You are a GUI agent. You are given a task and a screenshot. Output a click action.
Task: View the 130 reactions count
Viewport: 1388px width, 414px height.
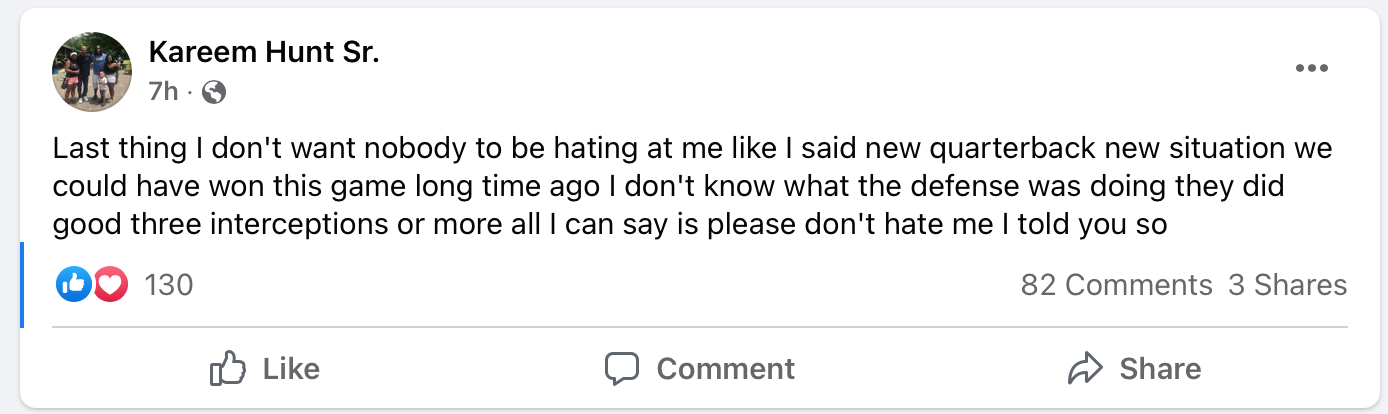(168, 285)
